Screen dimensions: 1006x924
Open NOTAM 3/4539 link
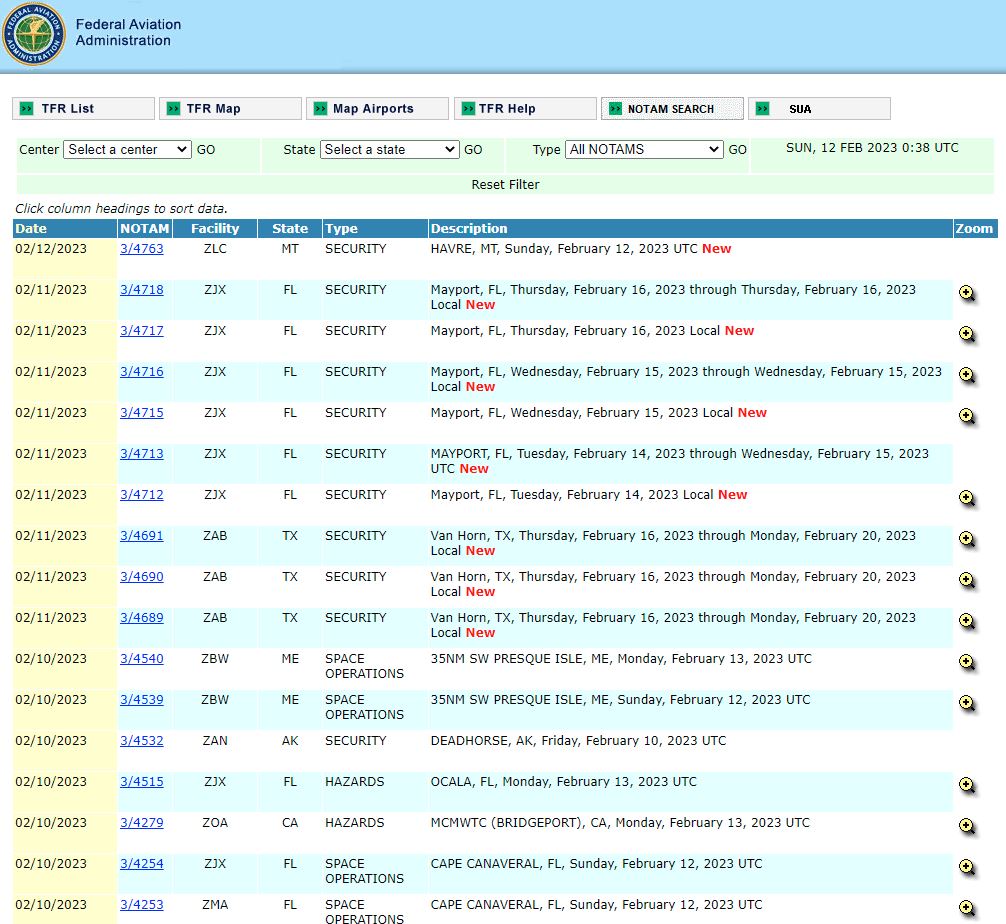click(142, 701)
